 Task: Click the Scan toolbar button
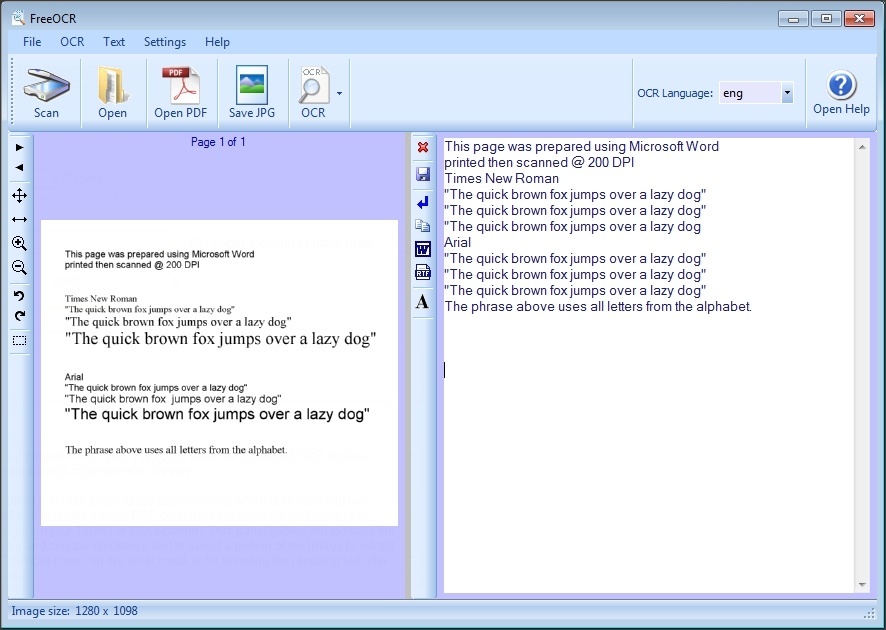tap(46, 93)
